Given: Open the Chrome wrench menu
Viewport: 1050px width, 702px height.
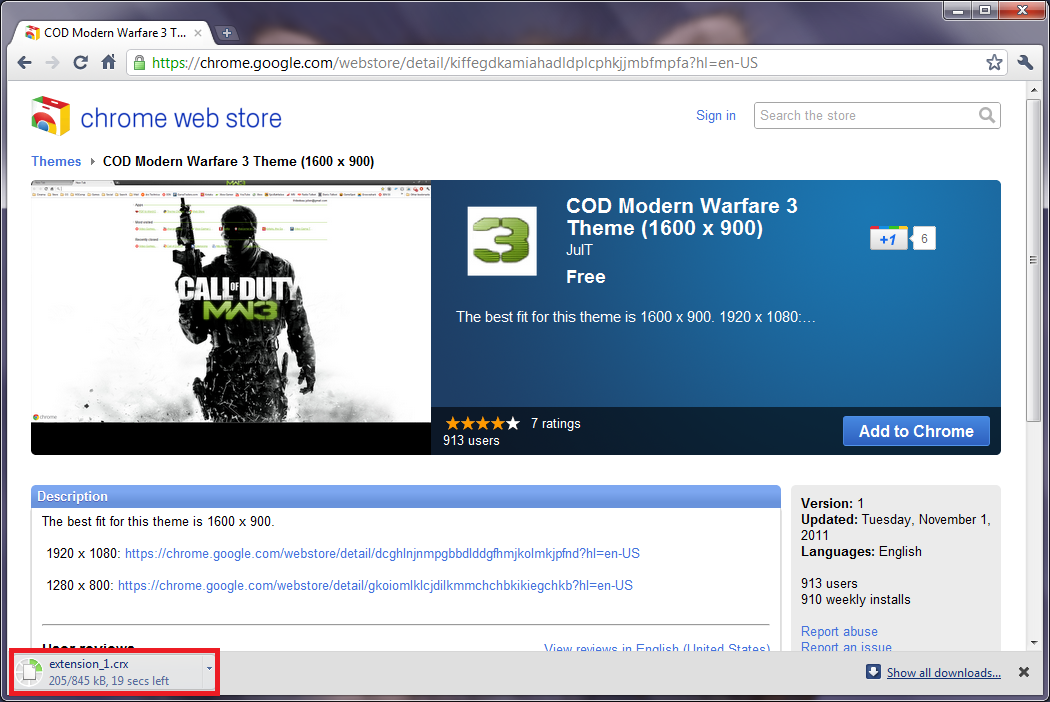Looking at the screenshot, I should pos(1025,63).
